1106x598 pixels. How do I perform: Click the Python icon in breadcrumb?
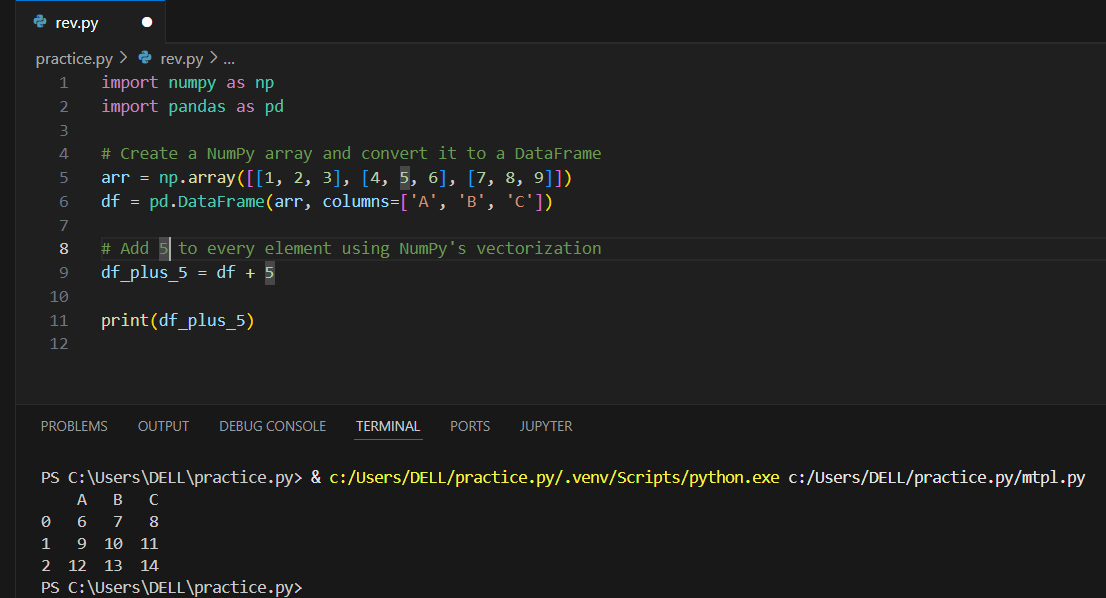[145, 58]
